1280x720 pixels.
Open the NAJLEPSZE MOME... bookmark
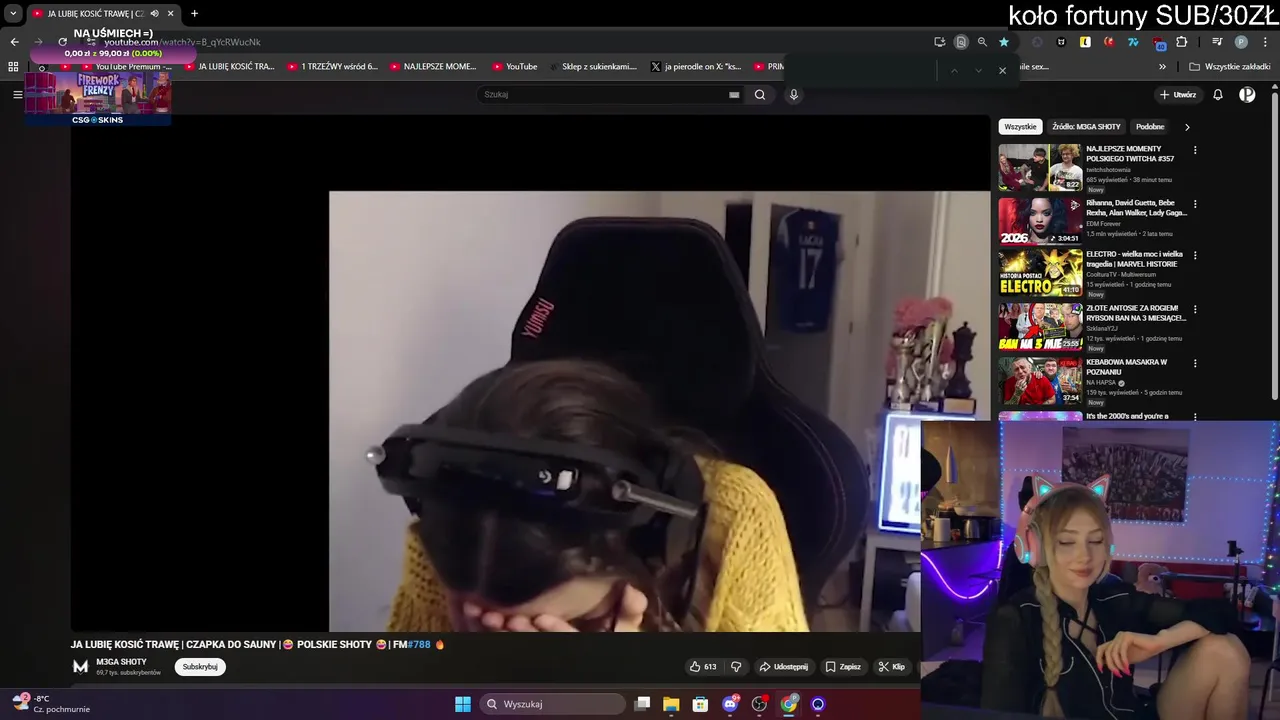pos(433,67)
